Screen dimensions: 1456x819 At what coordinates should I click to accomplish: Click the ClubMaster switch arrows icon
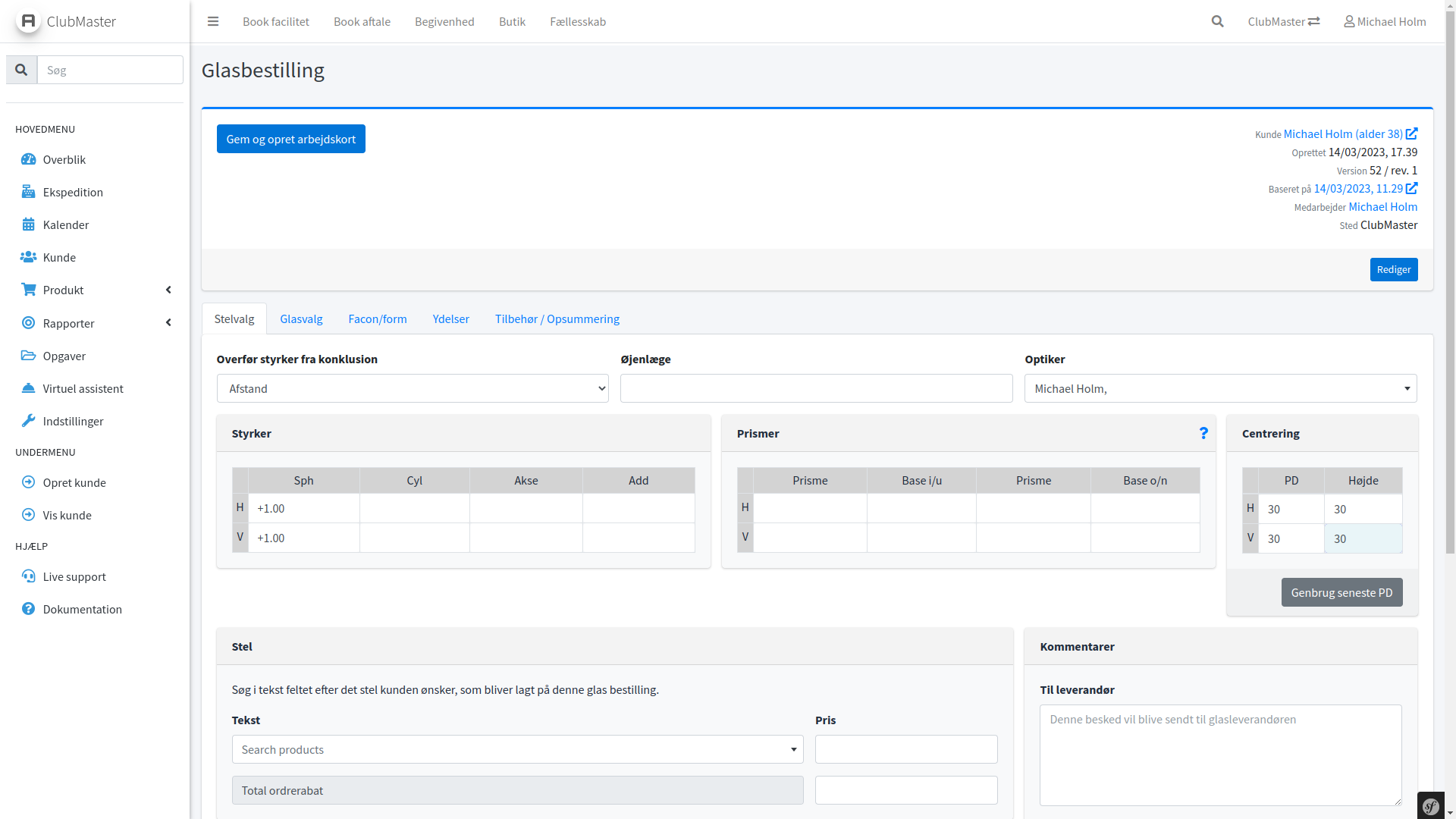point(1314,21)
